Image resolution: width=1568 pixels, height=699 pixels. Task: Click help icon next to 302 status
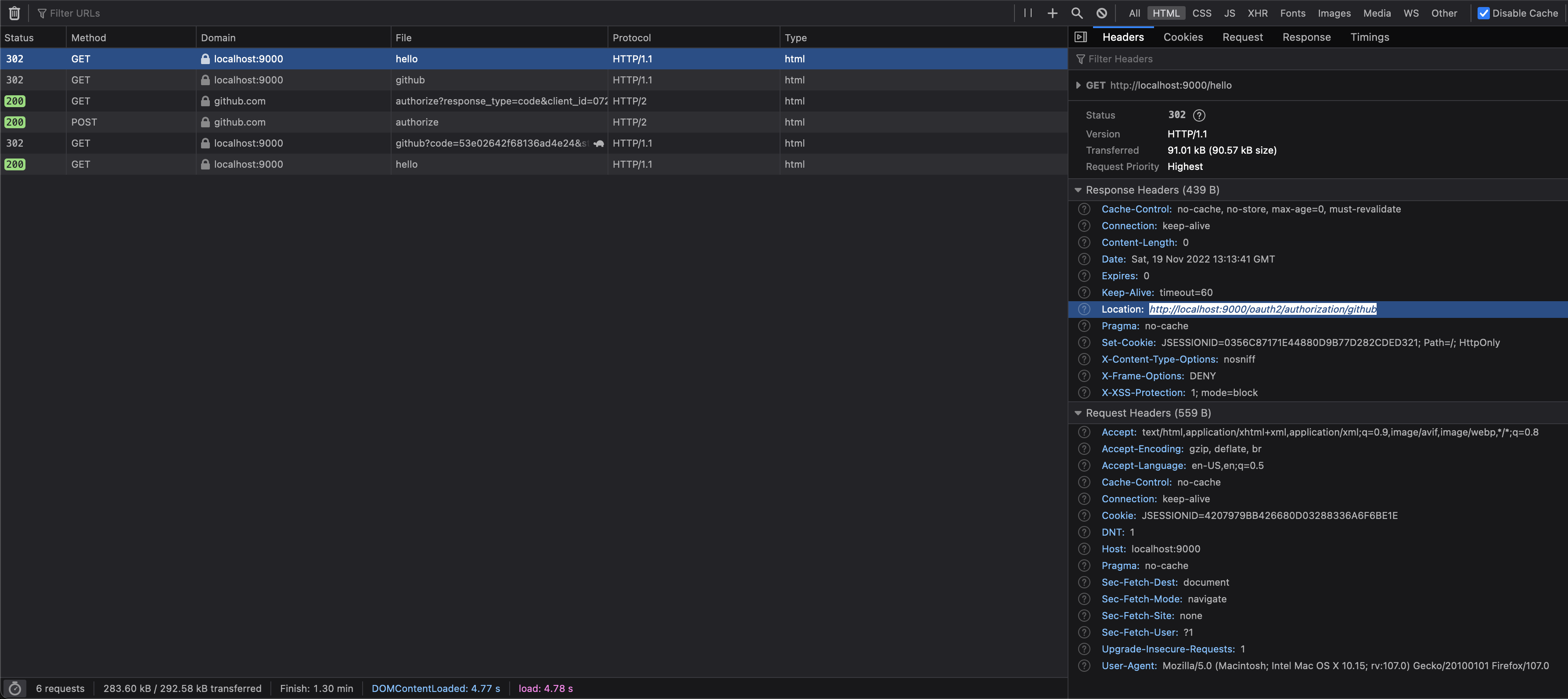tap(1198, 115)
